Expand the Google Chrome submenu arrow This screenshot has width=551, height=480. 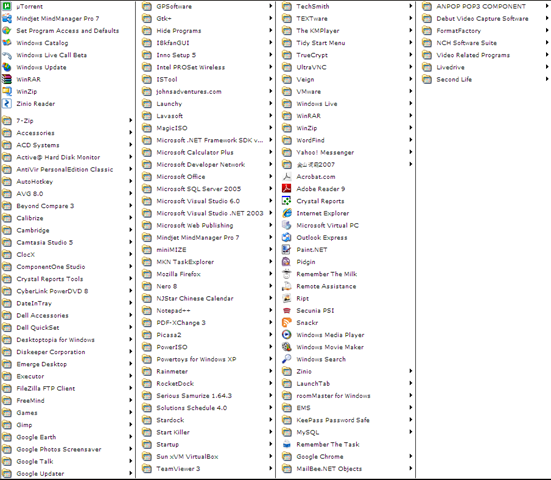click(410, 456)
